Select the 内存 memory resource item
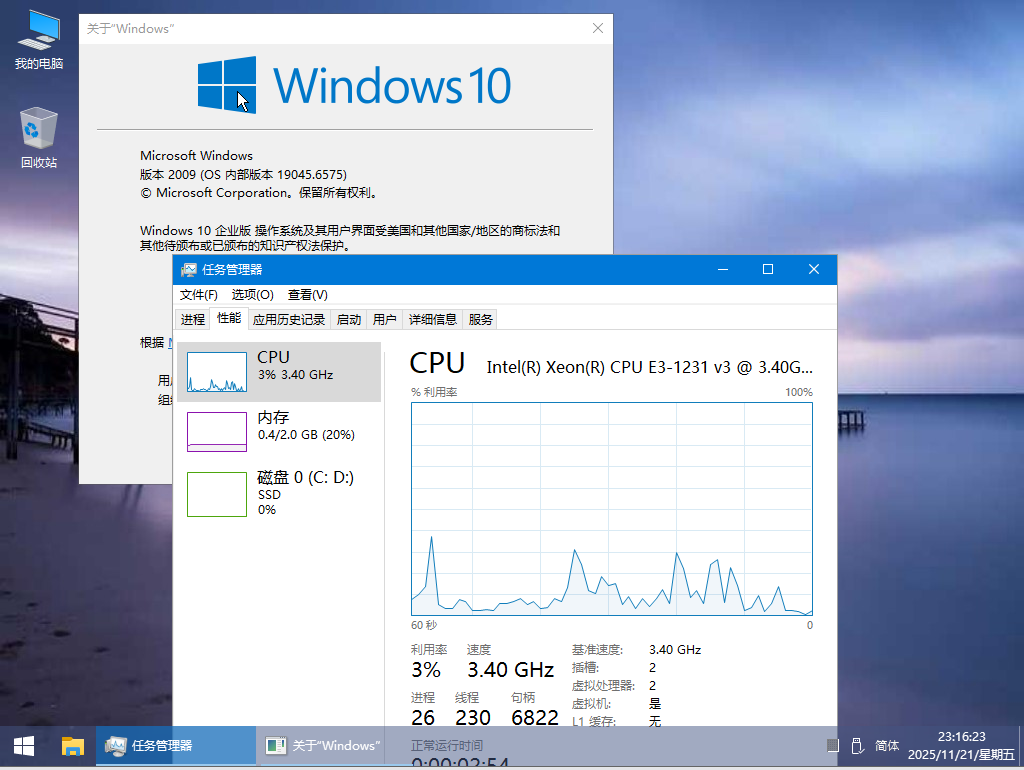The width and height of the screenshot is (1024, 770). (278, 426)
